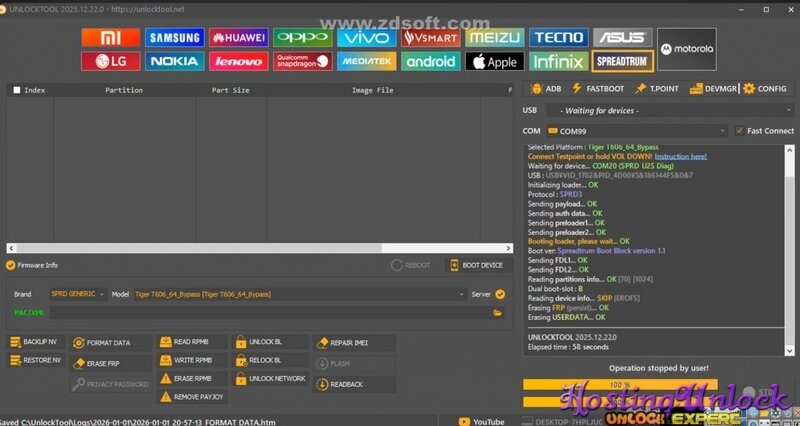Open the MediaTek brand section
The image size is (800, 426).
click(x=366, y=62)
